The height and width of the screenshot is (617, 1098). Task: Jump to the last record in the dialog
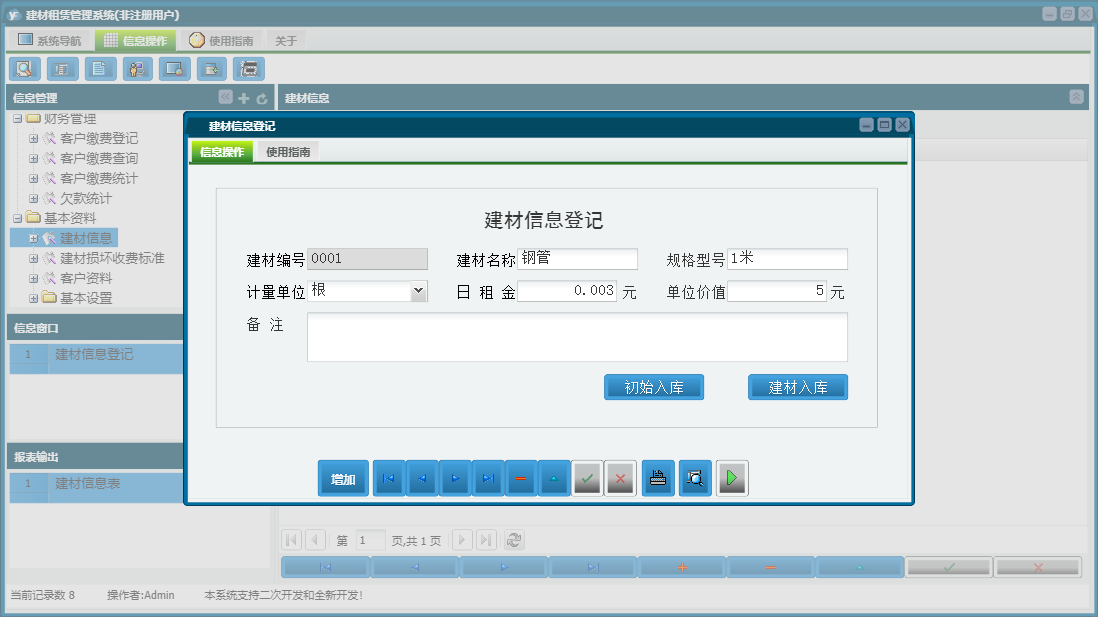point(488,478)
